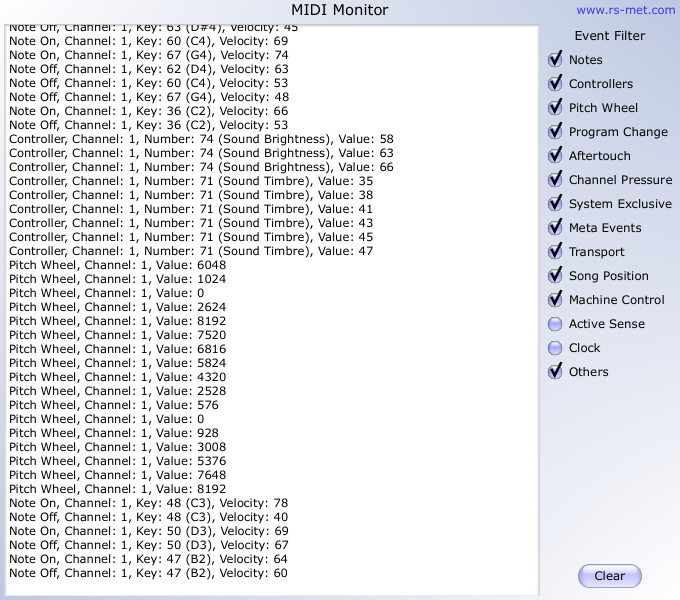Enable the Clock event filter
Screen dimensions: 680x600
pyautogui.click(x=555, y=348)
